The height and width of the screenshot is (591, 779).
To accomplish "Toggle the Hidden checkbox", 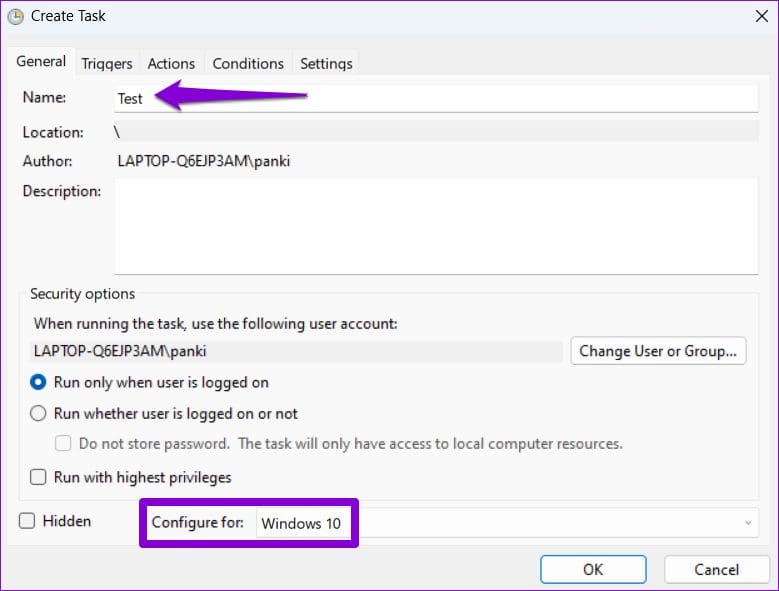I will [27, 521].
